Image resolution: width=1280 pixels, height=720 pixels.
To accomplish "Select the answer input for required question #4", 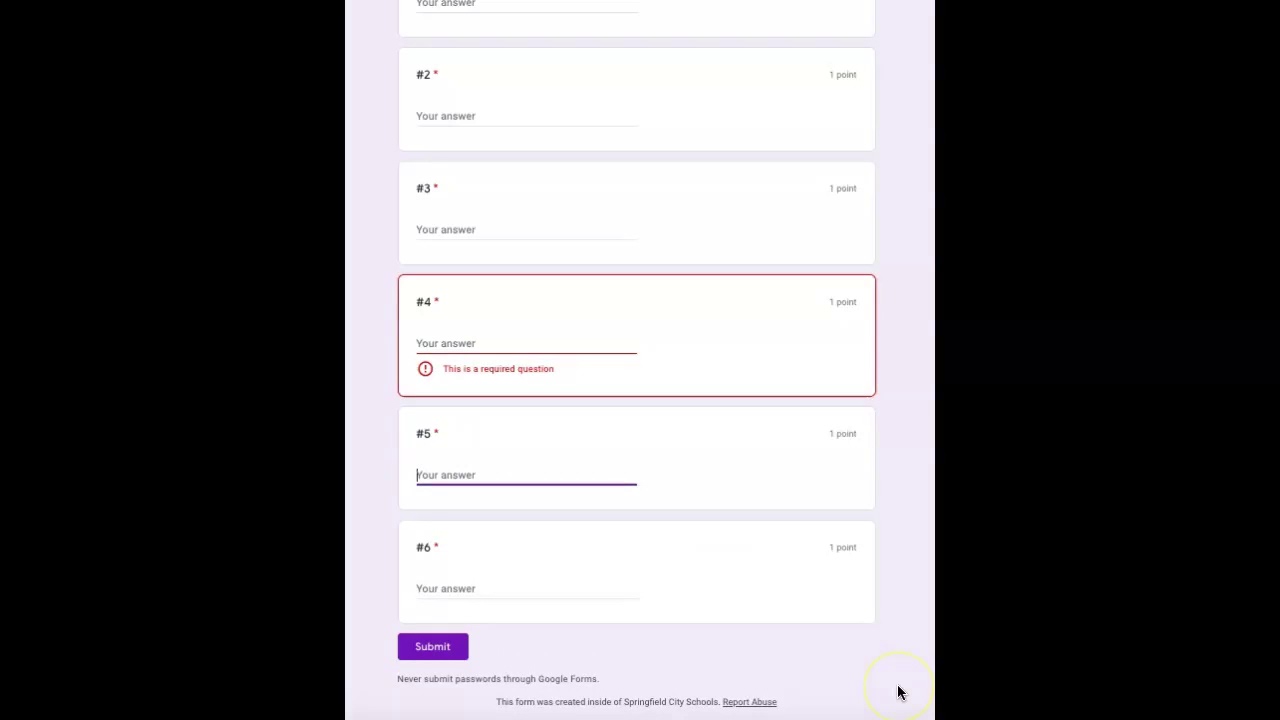I will pos(526,343).
